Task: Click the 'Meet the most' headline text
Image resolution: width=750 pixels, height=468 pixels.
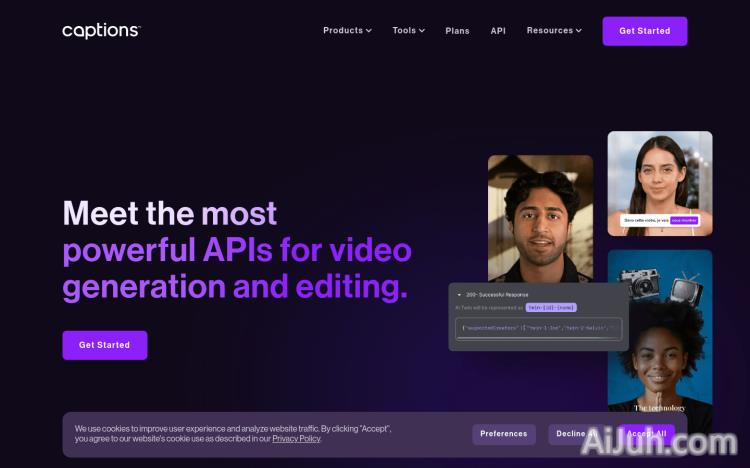Action: pos(170,213)
